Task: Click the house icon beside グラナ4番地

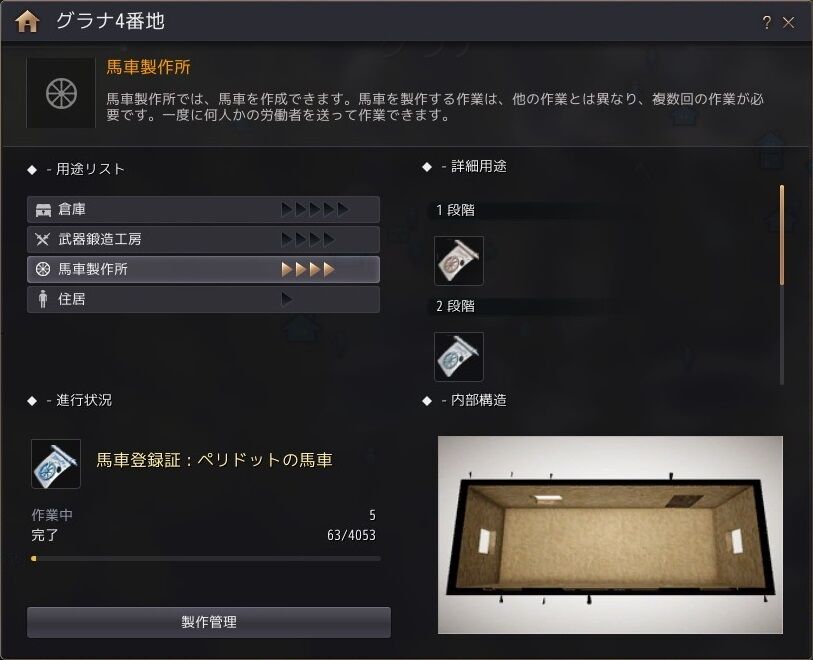Action: pyautogui.click(x=27, y=22)
